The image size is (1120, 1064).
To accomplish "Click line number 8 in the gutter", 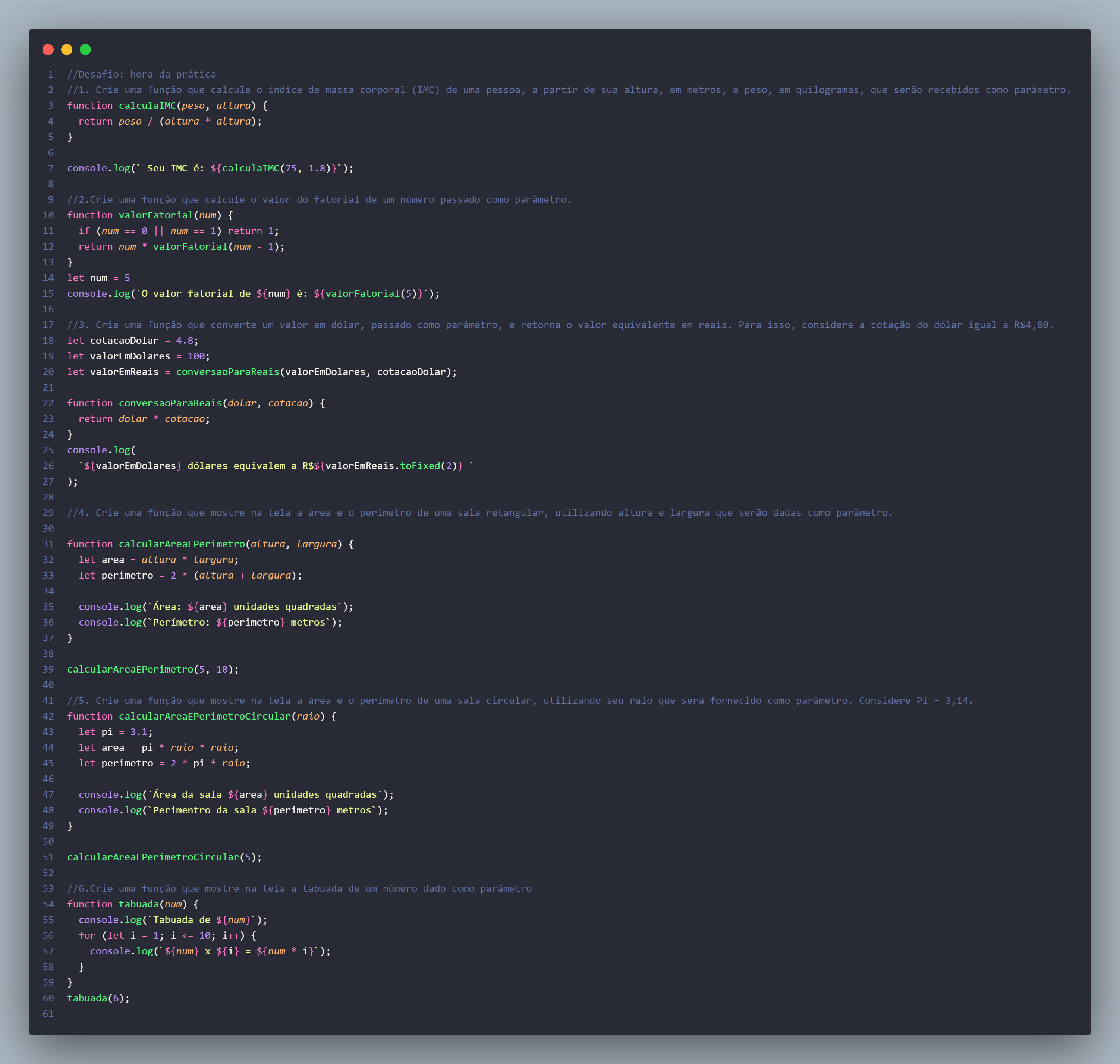I will pos(51,184).
